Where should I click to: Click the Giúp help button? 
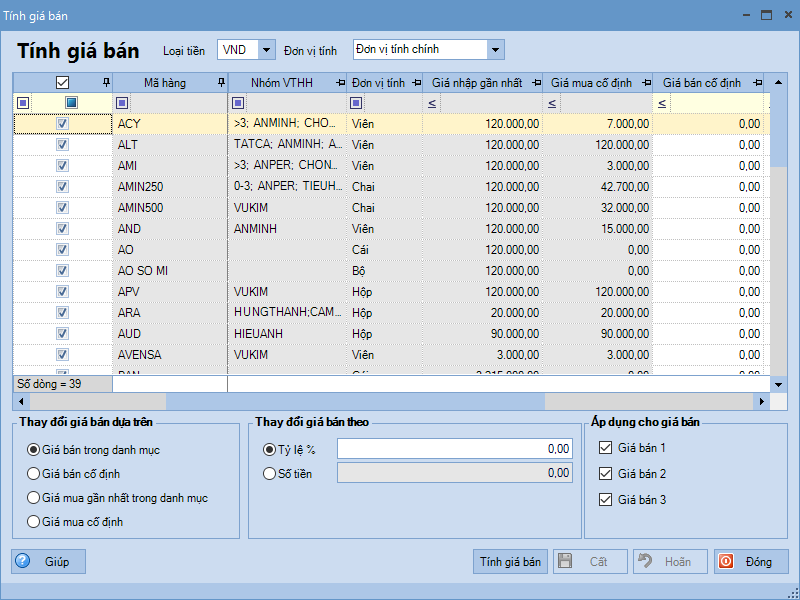pos(48,562)
